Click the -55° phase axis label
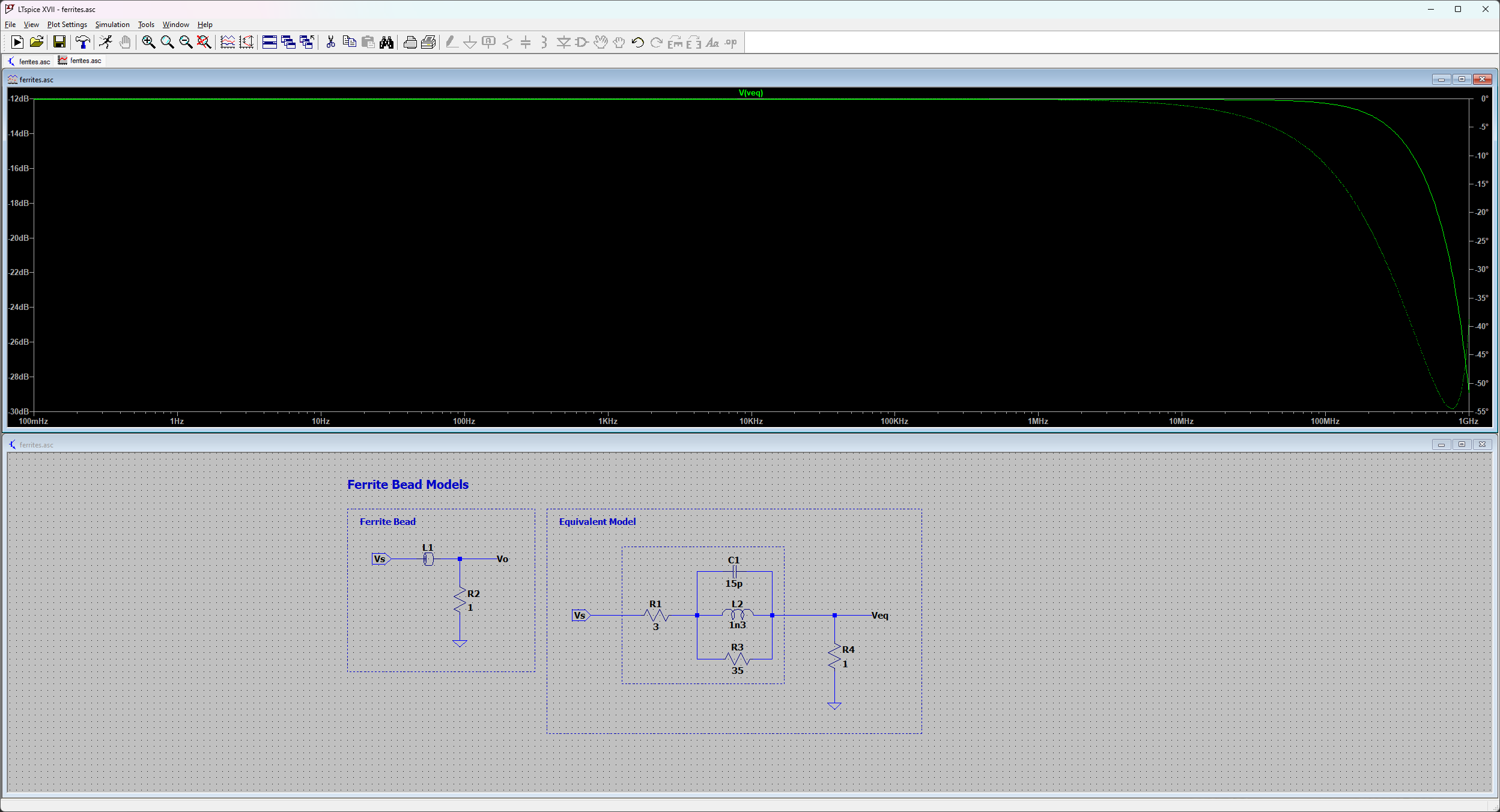Image resolution: width=1500 pixels, height=812 pixels. point(1483,411)
